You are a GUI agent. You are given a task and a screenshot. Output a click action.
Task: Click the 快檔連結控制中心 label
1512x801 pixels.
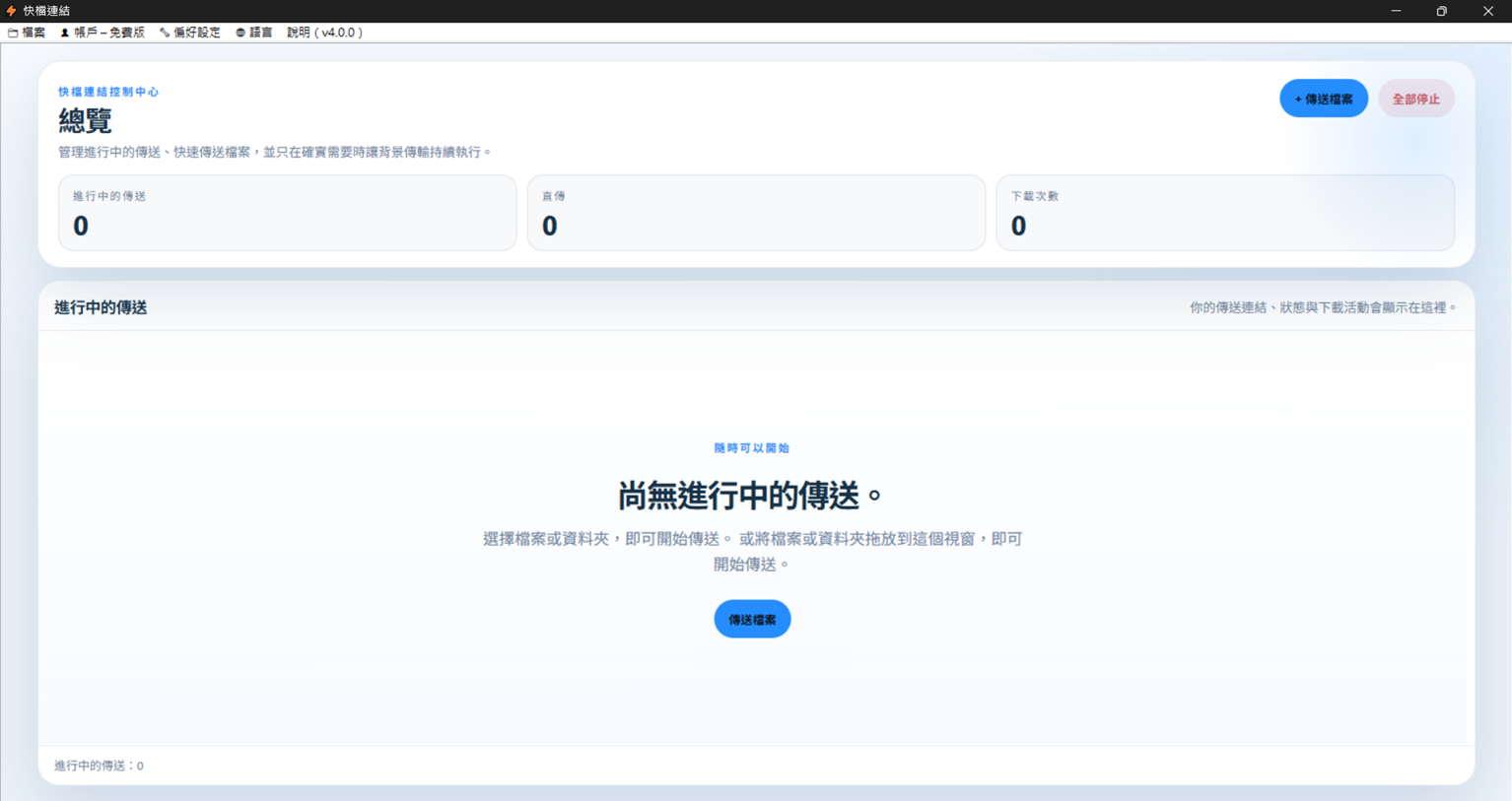[x=108, y=92]
